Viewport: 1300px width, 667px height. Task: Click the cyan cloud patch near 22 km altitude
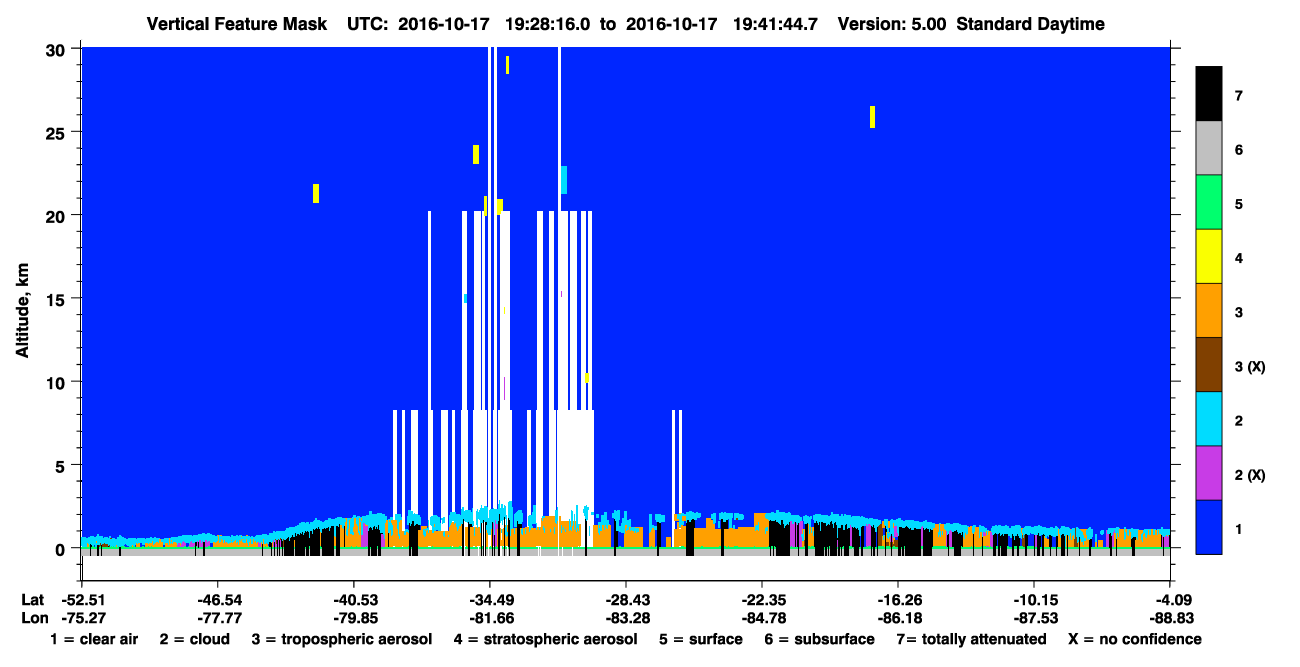[564, 180]
